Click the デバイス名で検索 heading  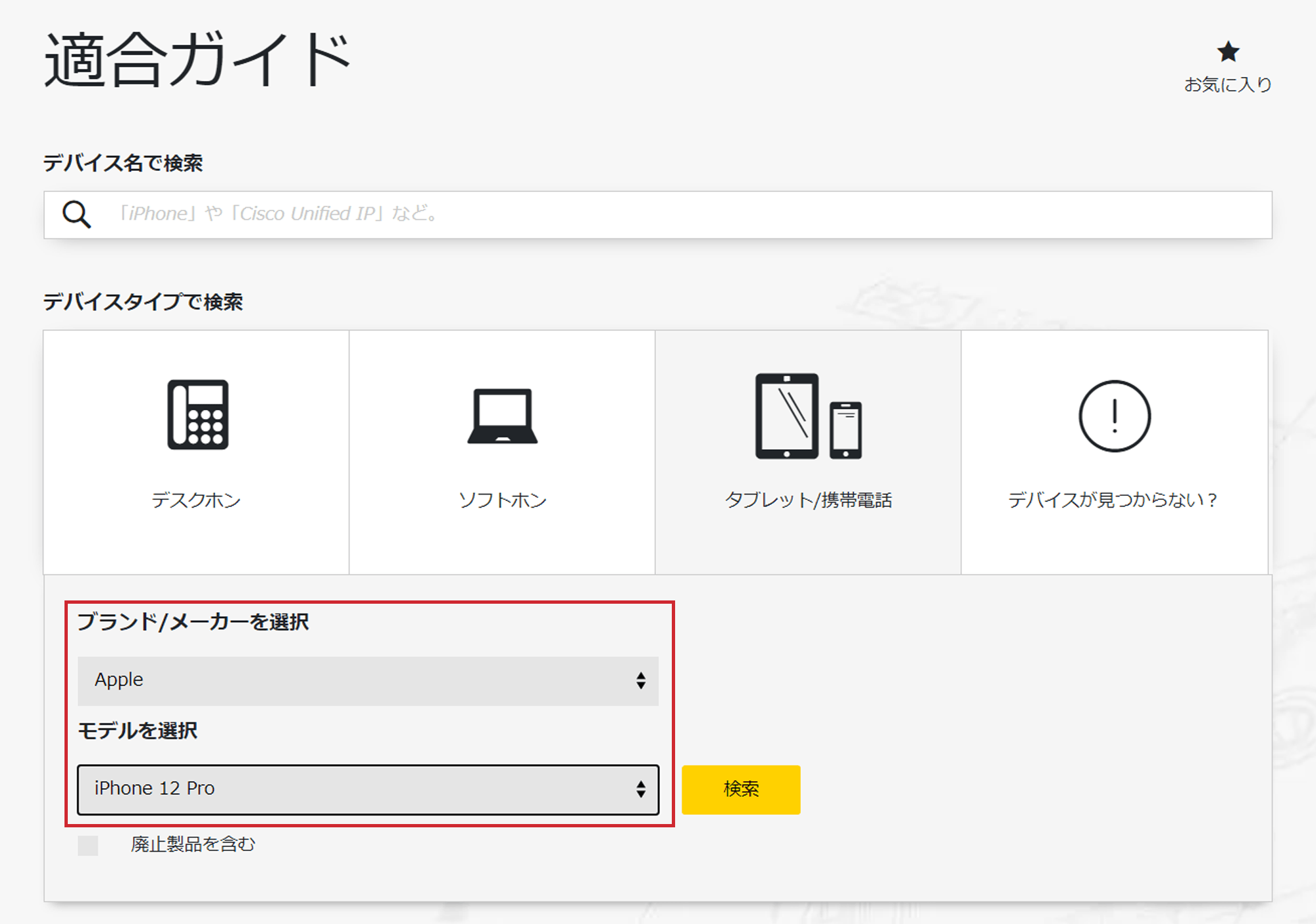coord(123,163)
